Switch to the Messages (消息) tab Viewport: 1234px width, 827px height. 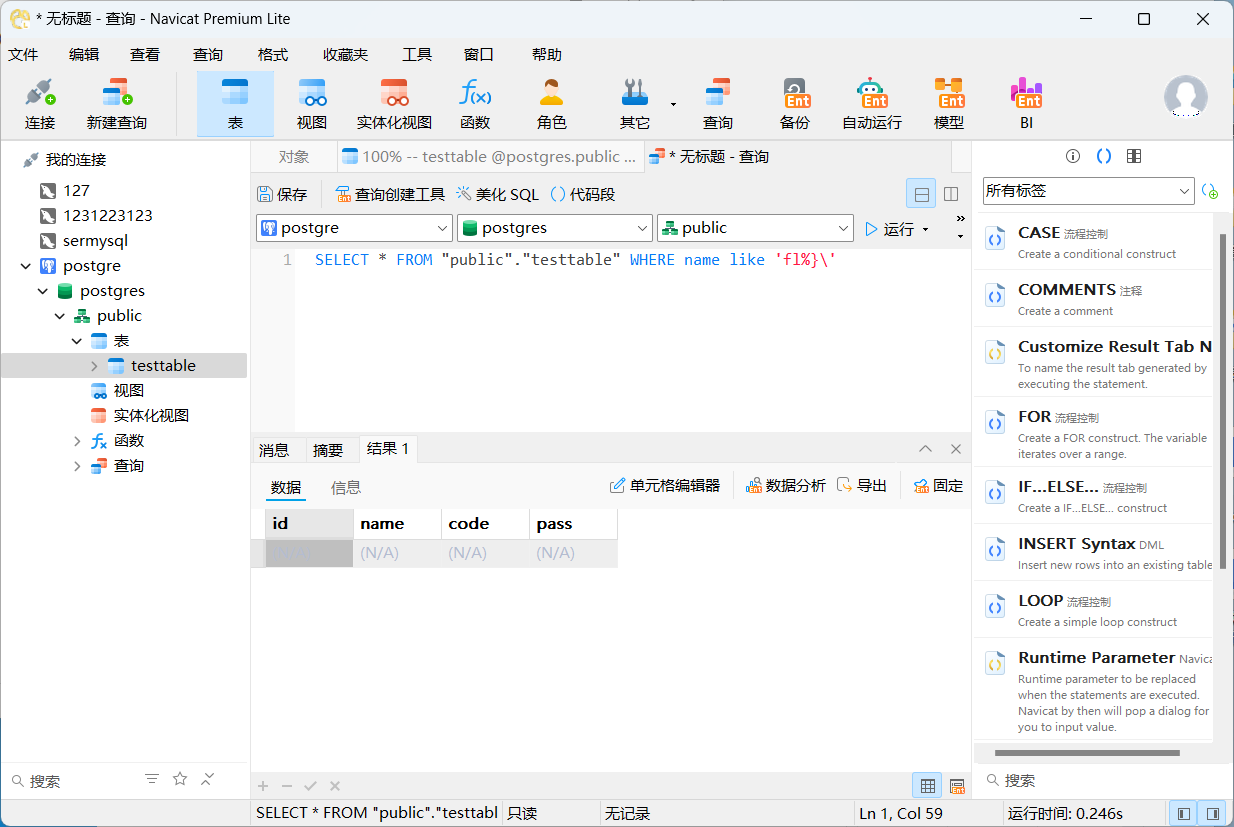(274, 450)
